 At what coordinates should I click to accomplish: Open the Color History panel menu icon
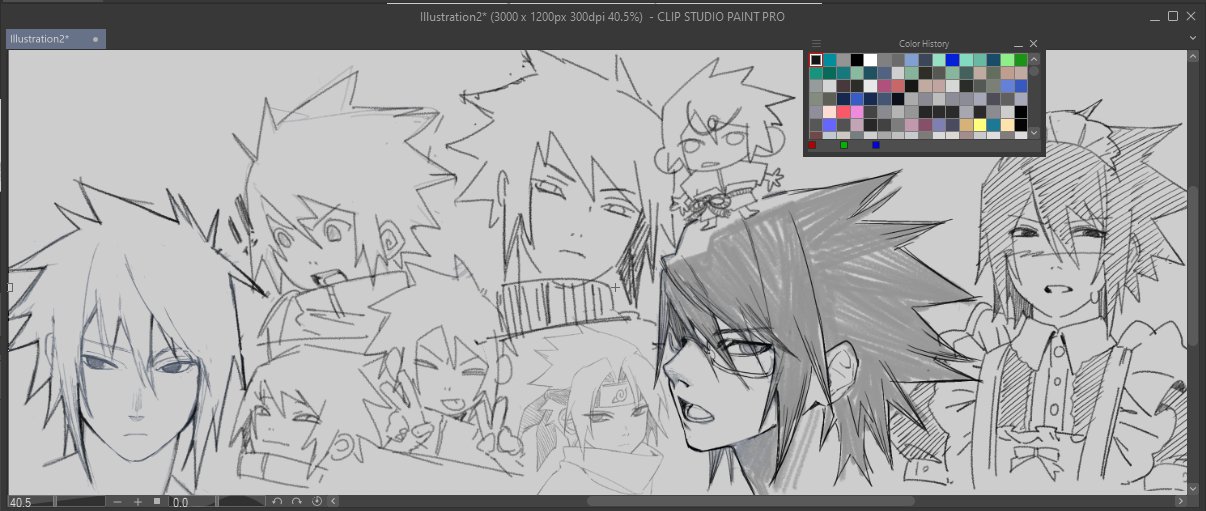point(816,43)
